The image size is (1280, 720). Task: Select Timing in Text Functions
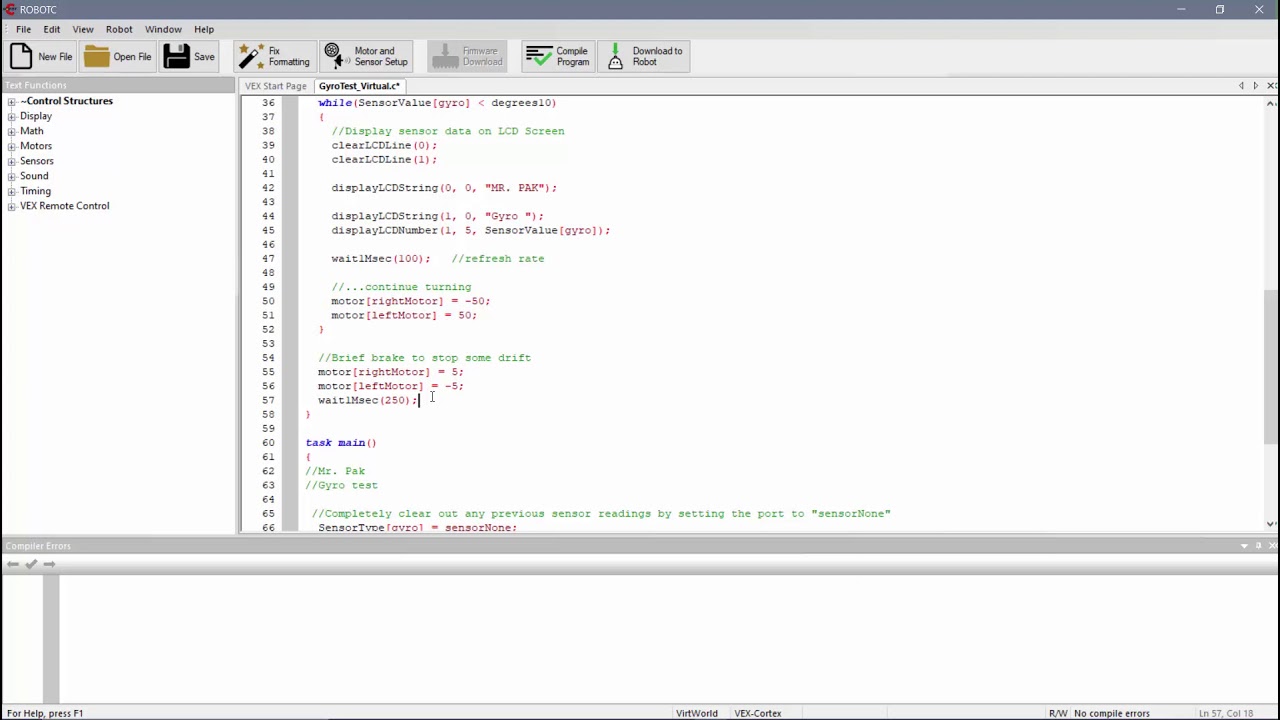point(35,191)
